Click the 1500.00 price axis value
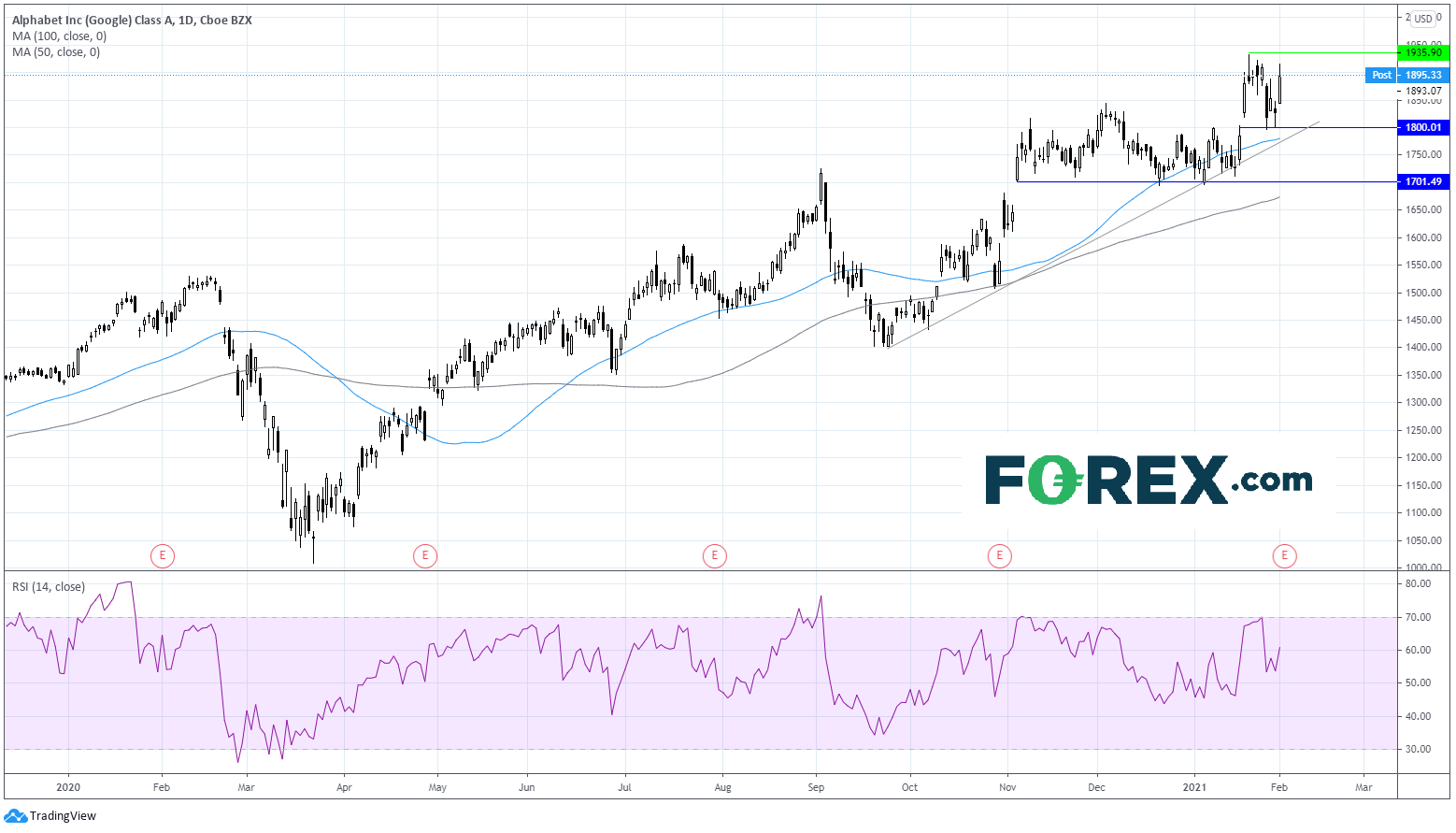Image resolution: width=1456 pixels, height=833 pixels. [x=1423, y=293]
